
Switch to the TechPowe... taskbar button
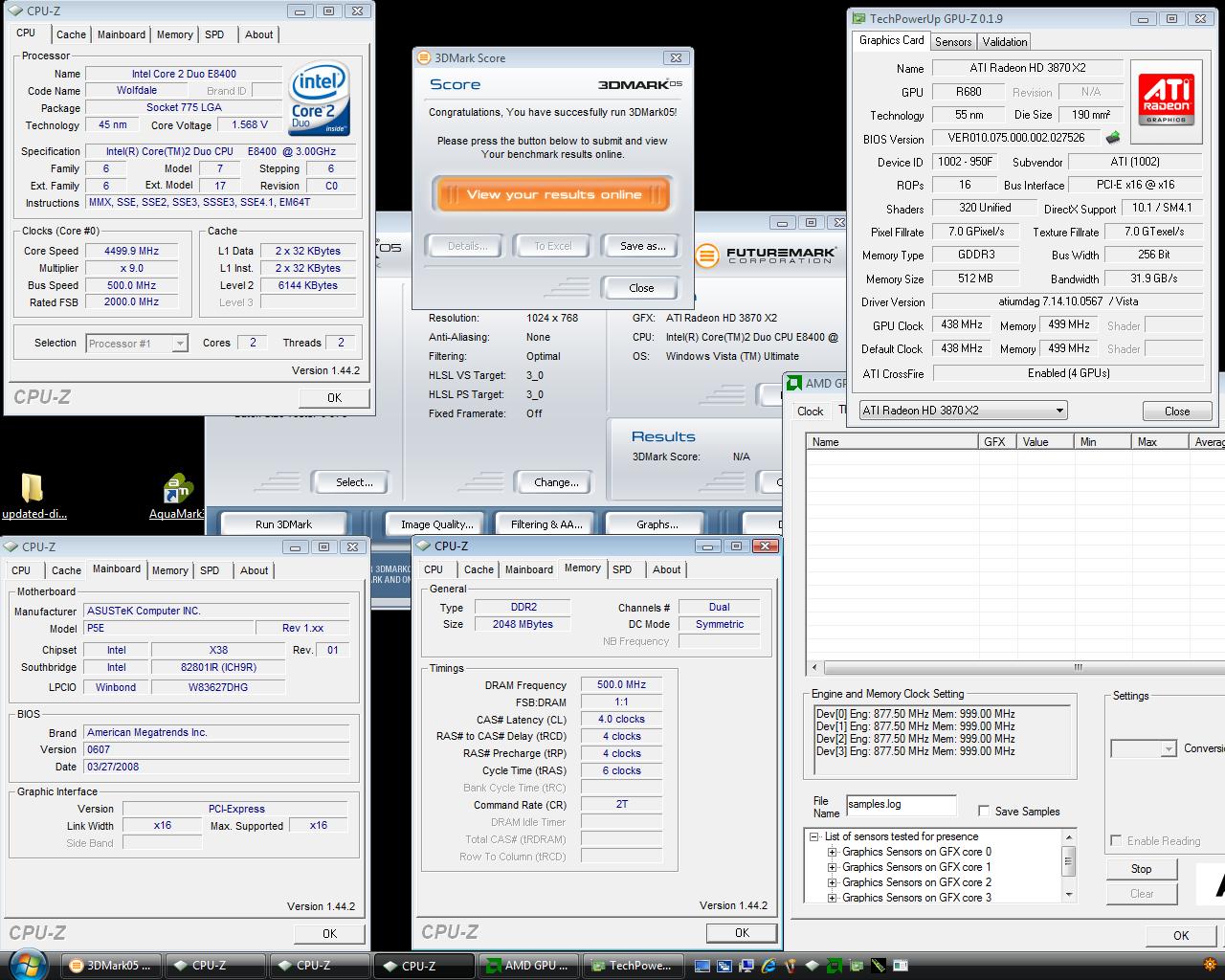[634, 966]
